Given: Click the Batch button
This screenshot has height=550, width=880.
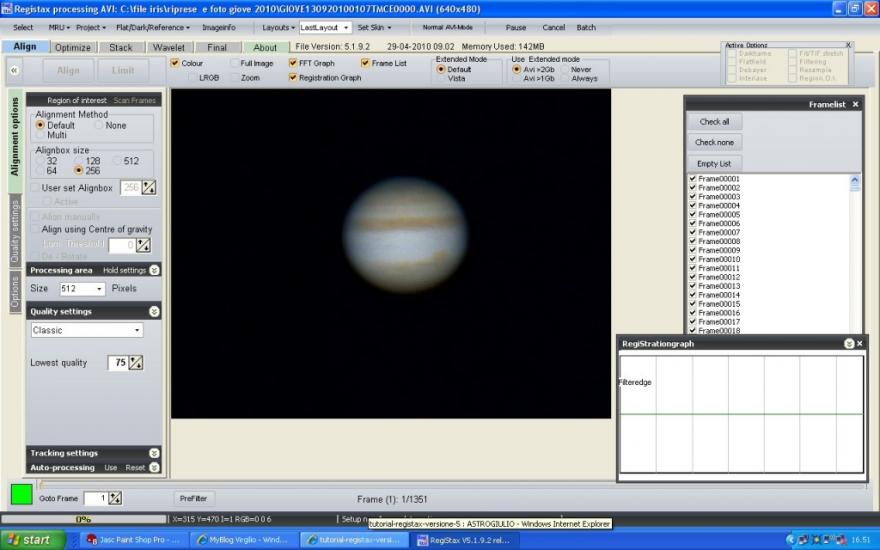Looking at the screenshot, I should point(586,28).
